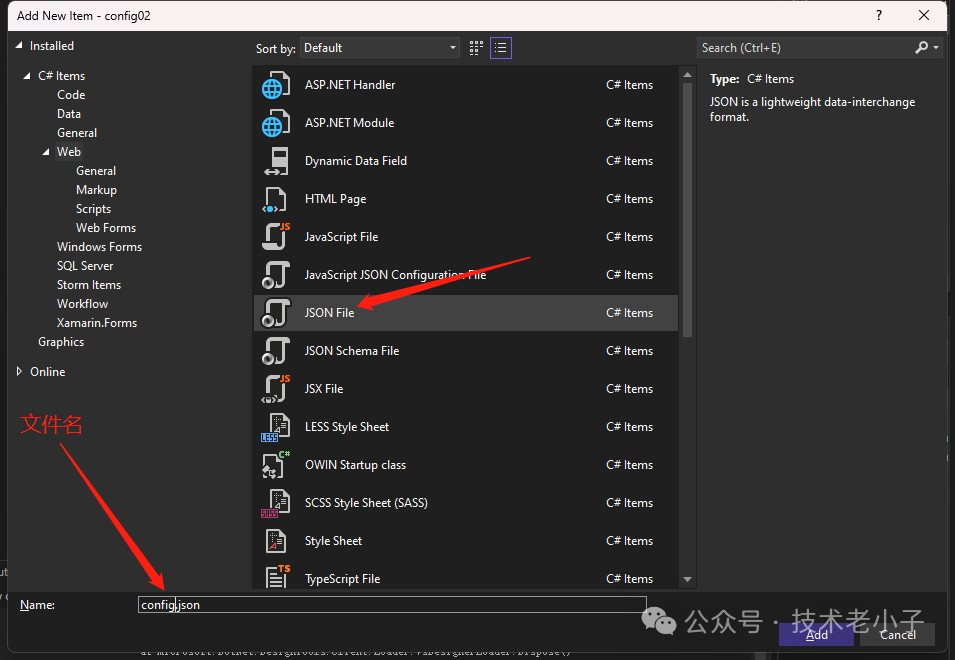This screenshot has width=955, height=660.
Task: Switch to list view layout
Action: coord(501,47)
